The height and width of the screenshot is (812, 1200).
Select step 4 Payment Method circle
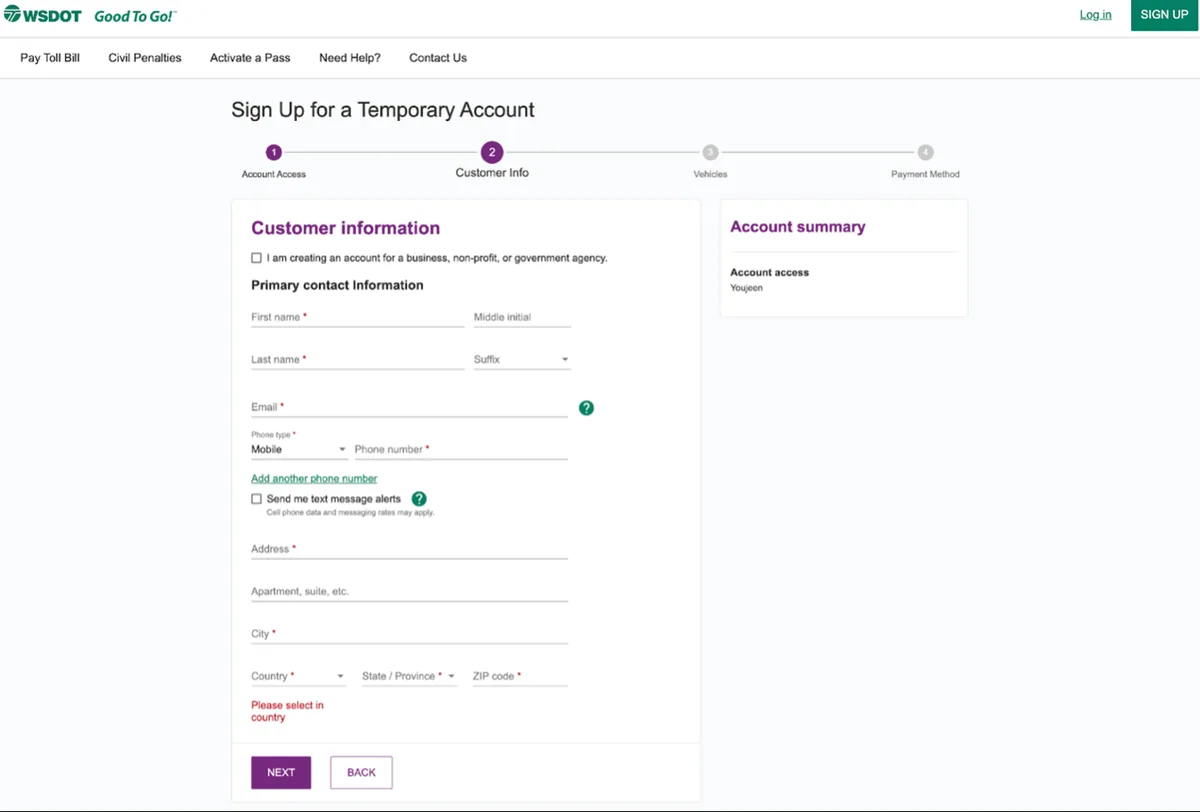point(926,152)
